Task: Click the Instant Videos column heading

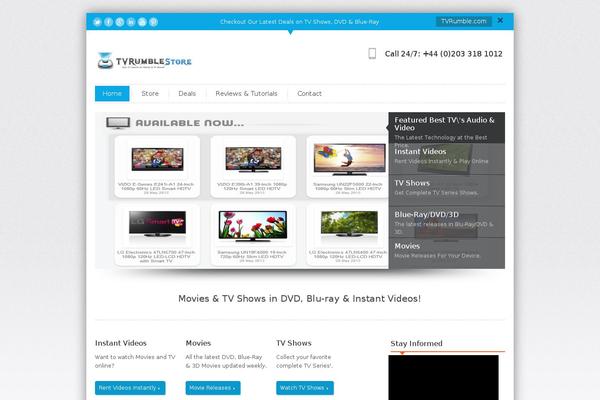Action: click(x=121, y=343)
